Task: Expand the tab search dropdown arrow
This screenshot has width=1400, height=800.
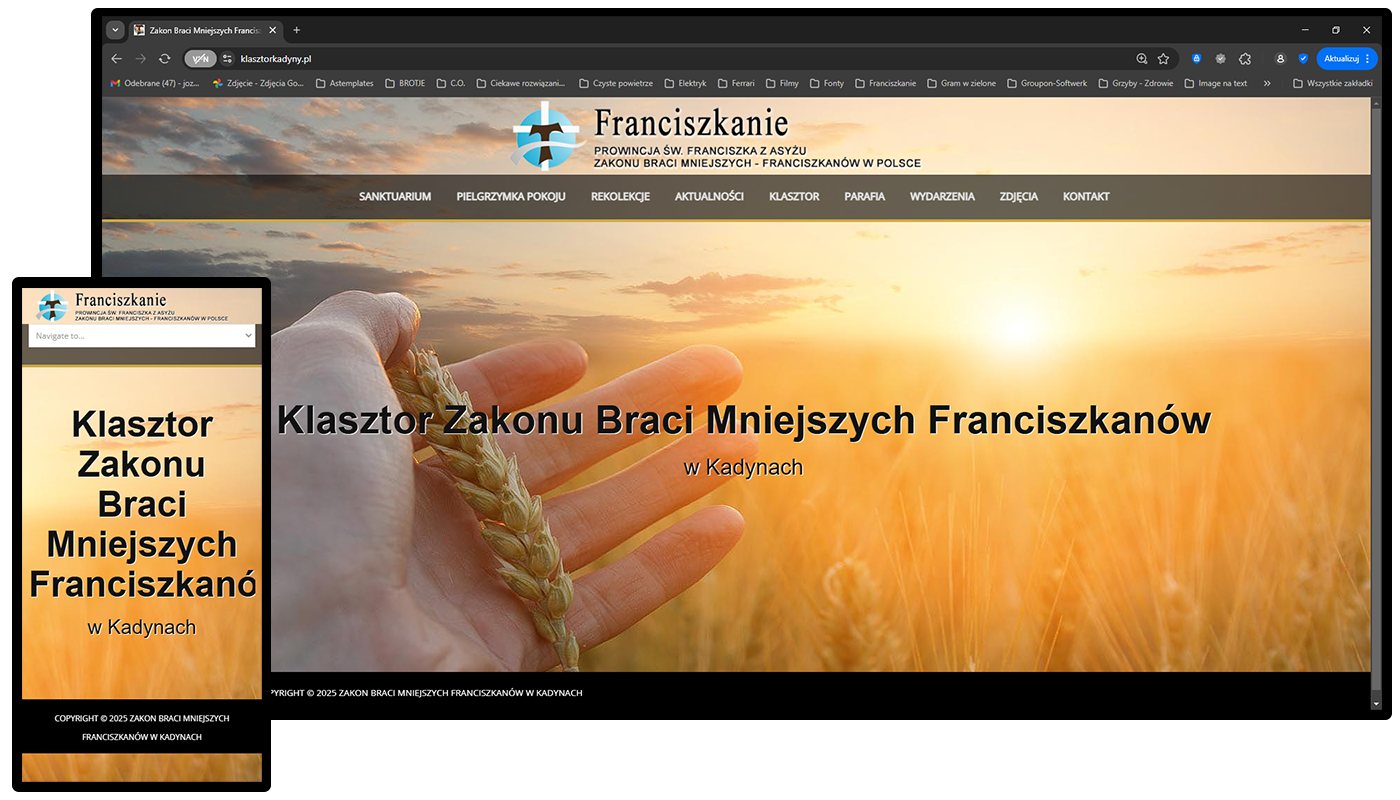Action: 115,30
